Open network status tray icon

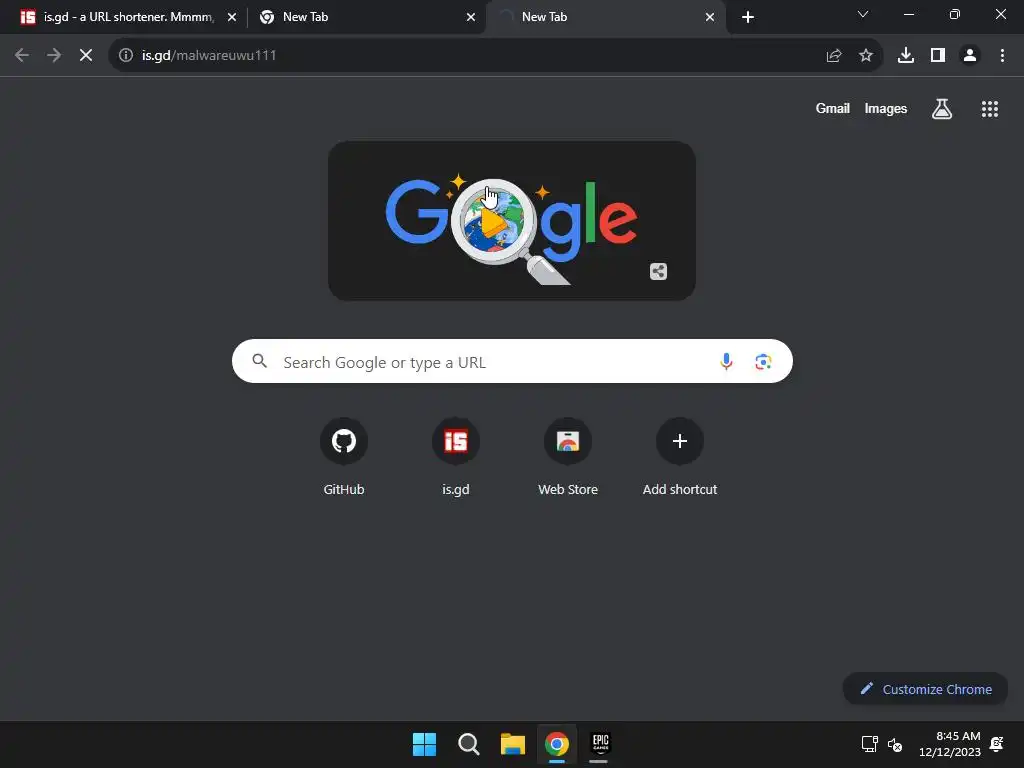869,744
